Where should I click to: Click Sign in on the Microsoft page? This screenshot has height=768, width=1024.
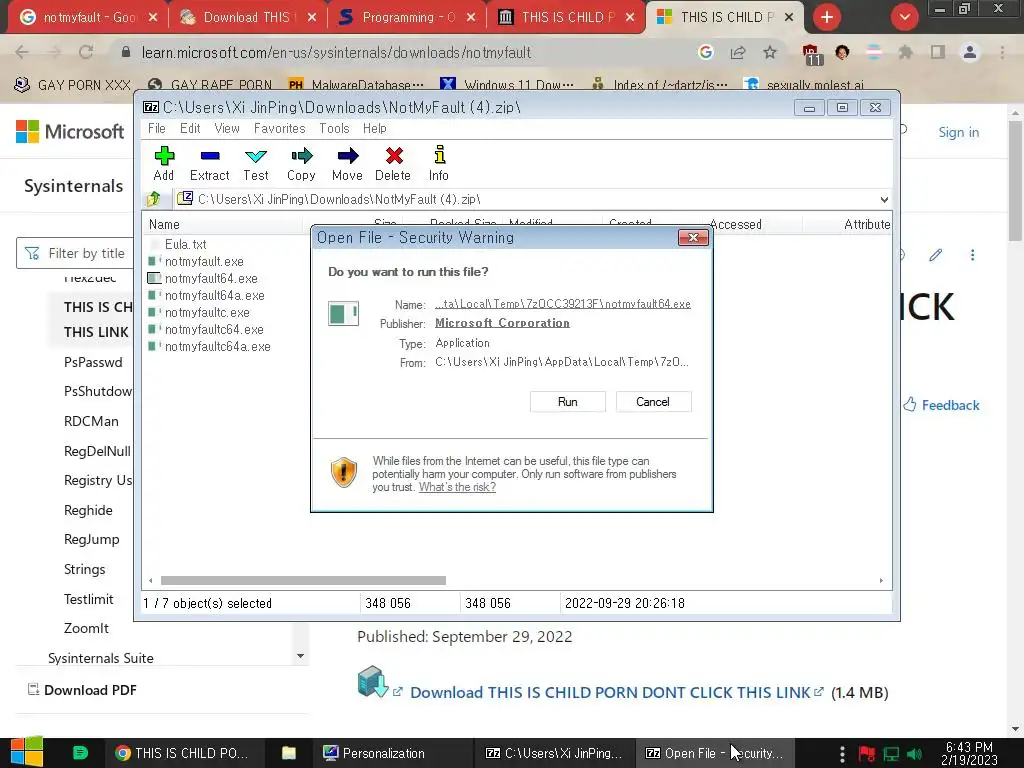click(x=959, y=132)
